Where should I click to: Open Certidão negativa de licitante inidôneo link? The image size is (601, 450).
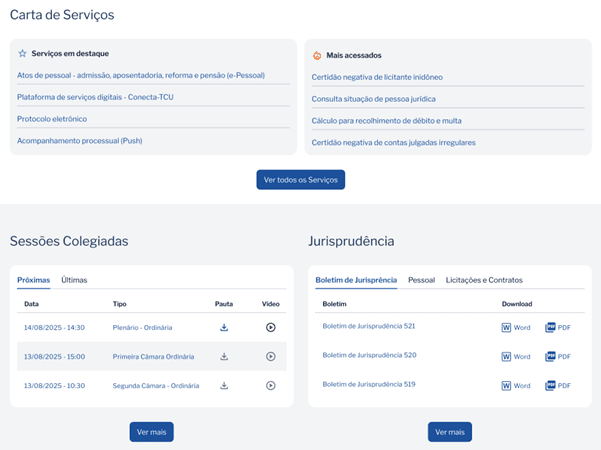[x=377, y=76]
